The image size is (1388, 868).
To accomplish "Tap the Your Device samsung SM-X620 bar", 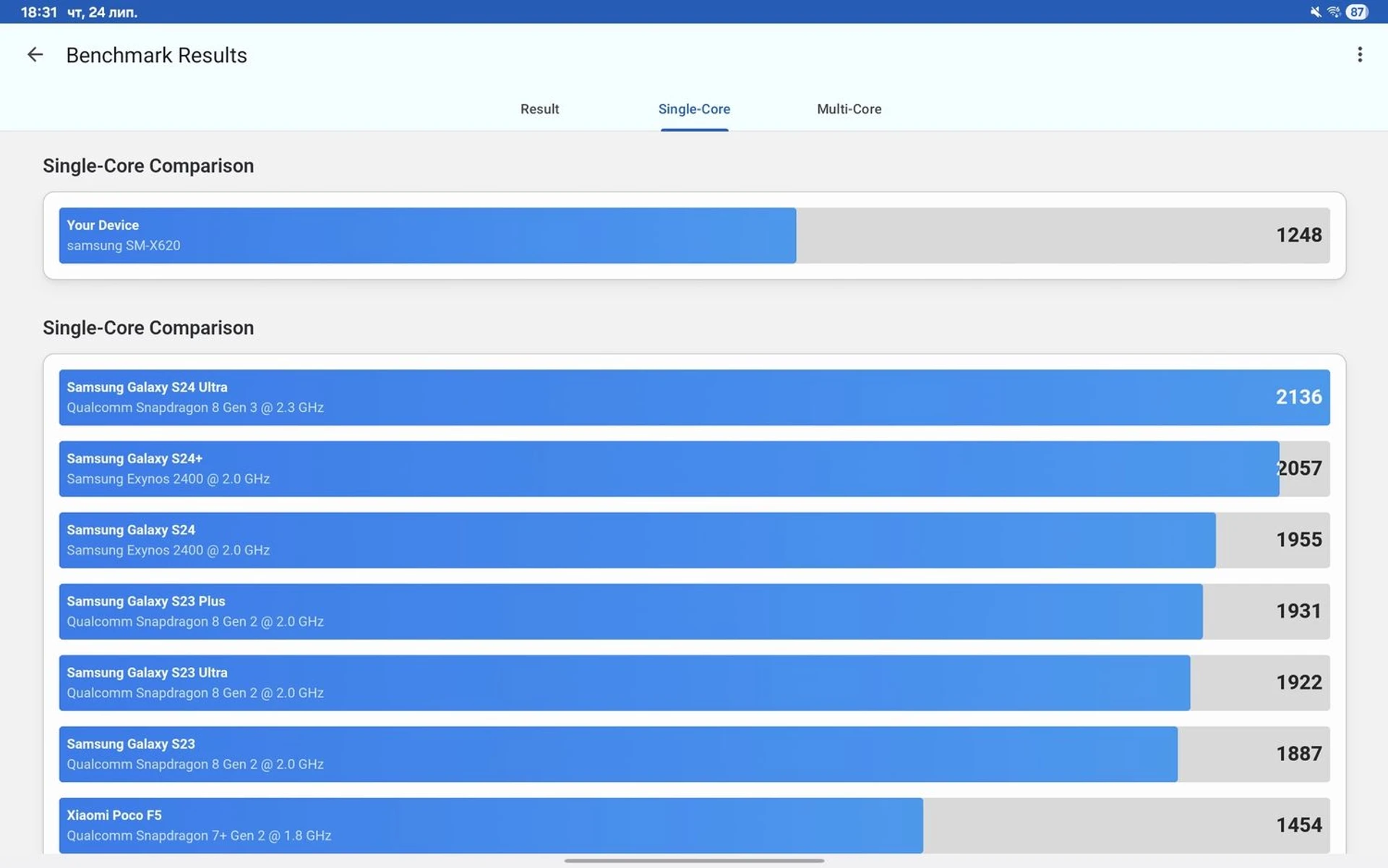I will pyautogui.click(x=427, y=236).
